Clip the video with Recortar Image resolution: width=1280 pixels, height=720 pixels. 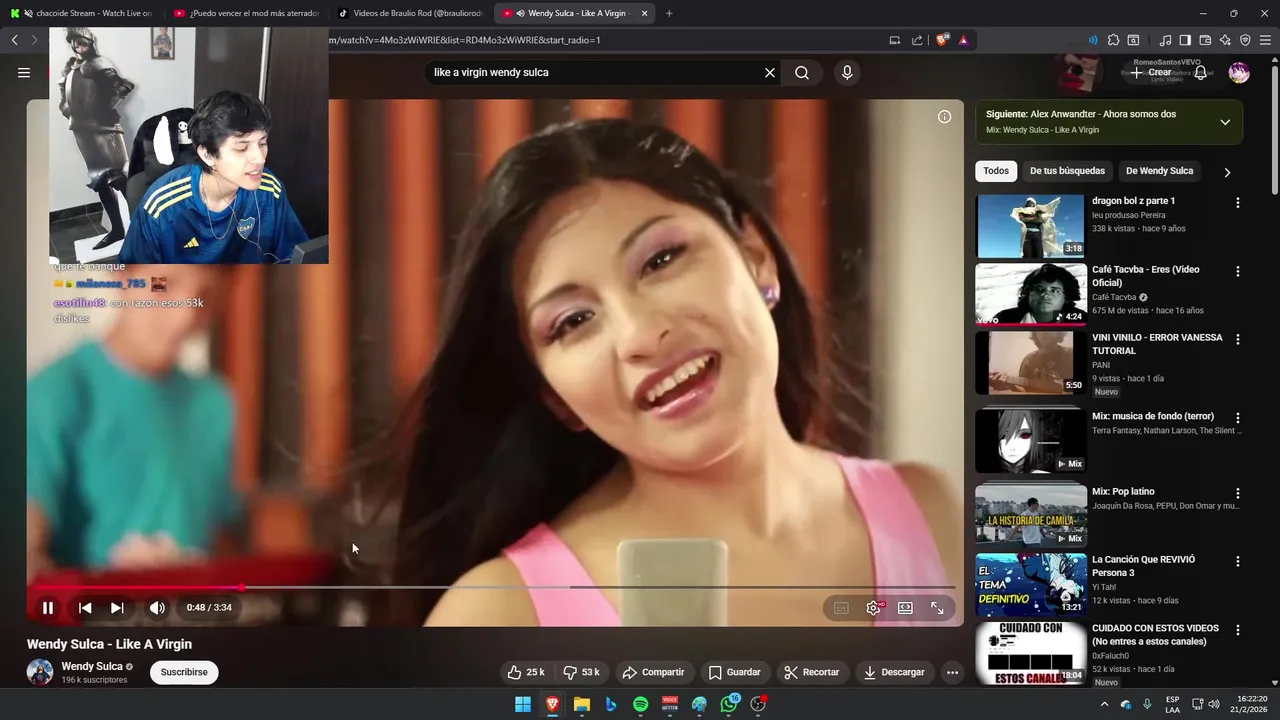(811, 672)
